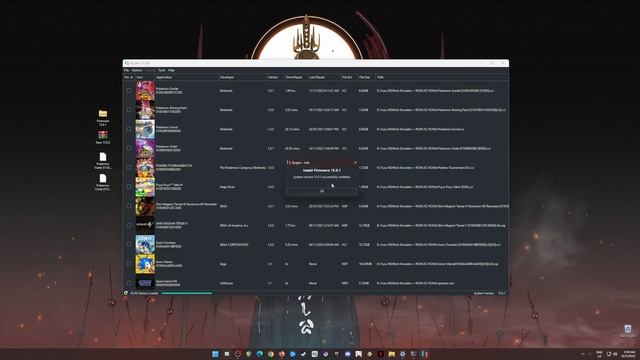
Task: Select the Pokken Tournament DX cover art
Action: [145, 167]
